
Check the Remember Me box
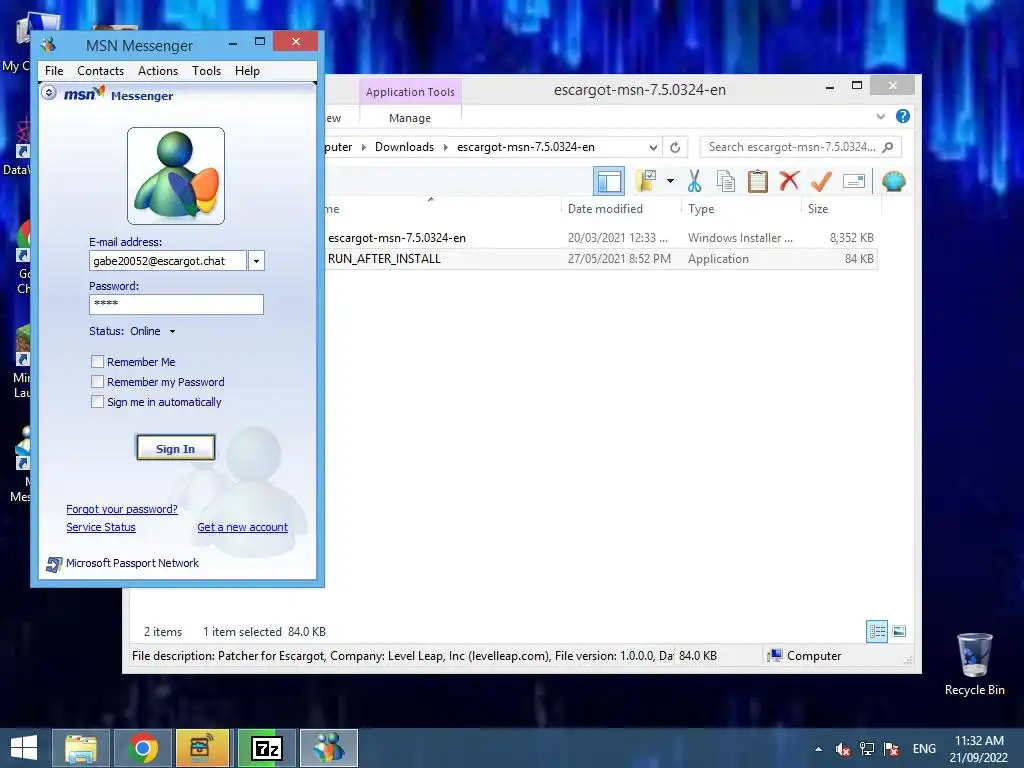pyautogui.click(x=97, y=362)
